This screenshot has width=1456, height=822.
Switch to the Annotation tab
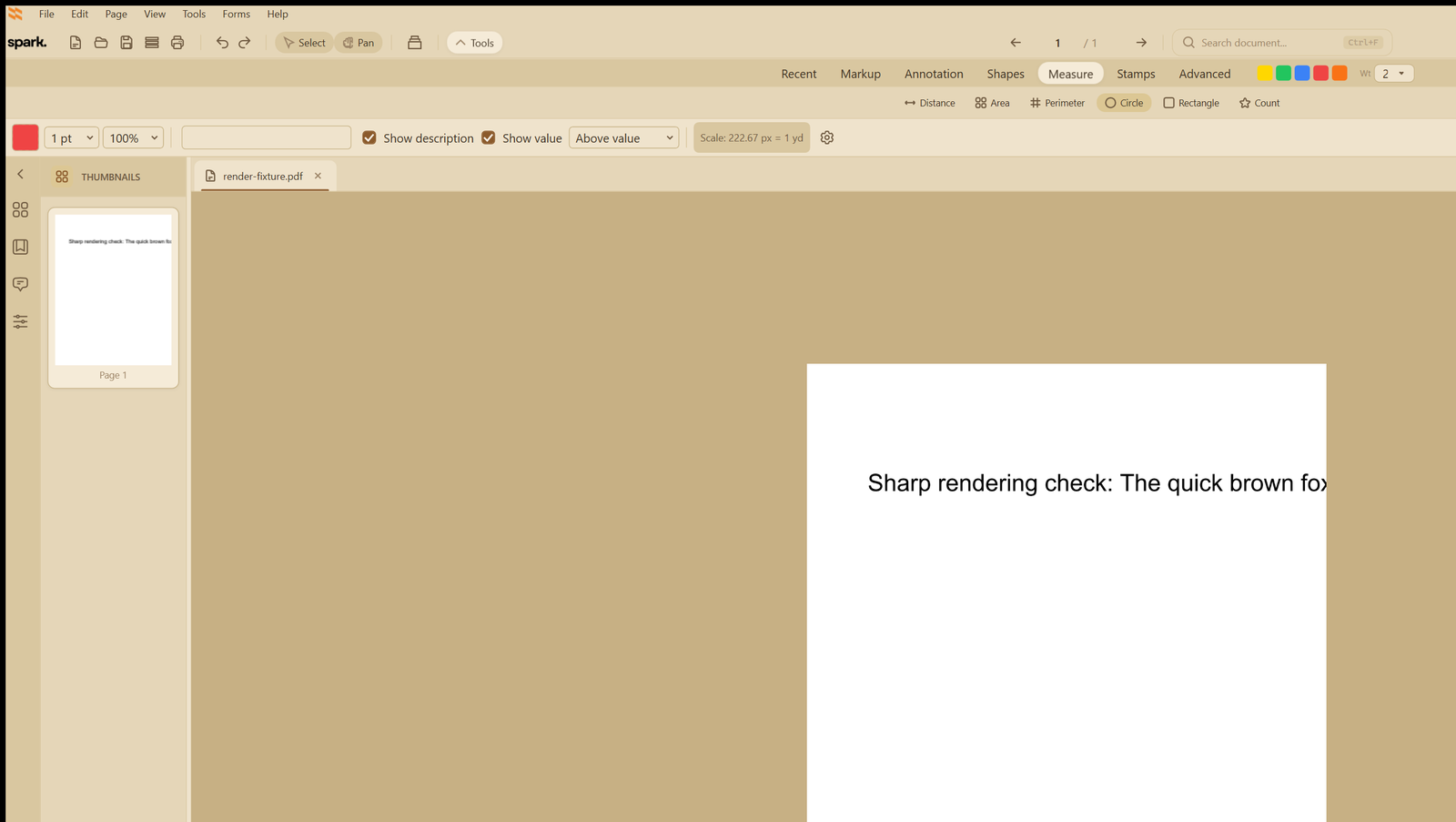click(934, 74)
